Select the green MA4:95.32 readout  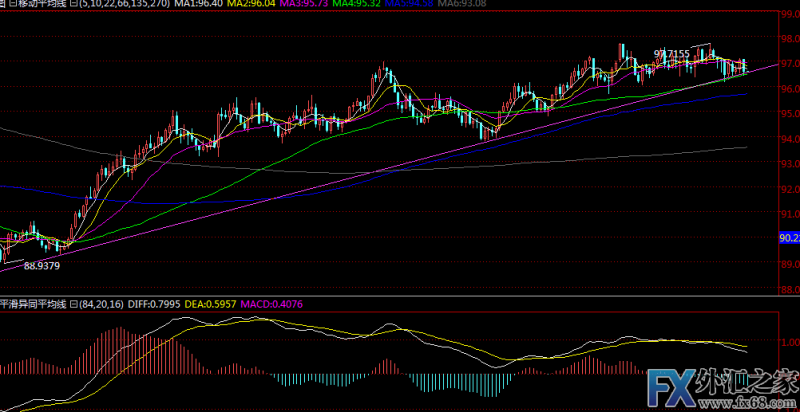tap(357, 3)
